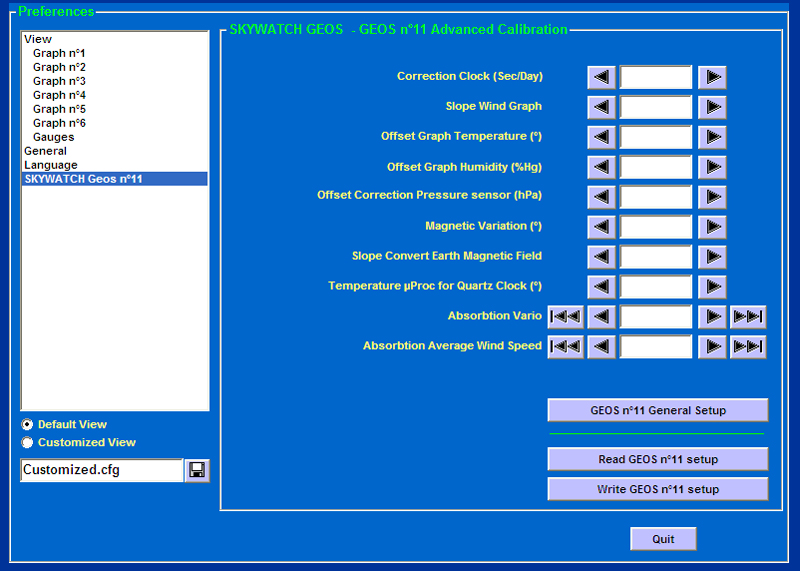
Task: Increase Magnetic Variation with right arrow
Action: (712, 227)
